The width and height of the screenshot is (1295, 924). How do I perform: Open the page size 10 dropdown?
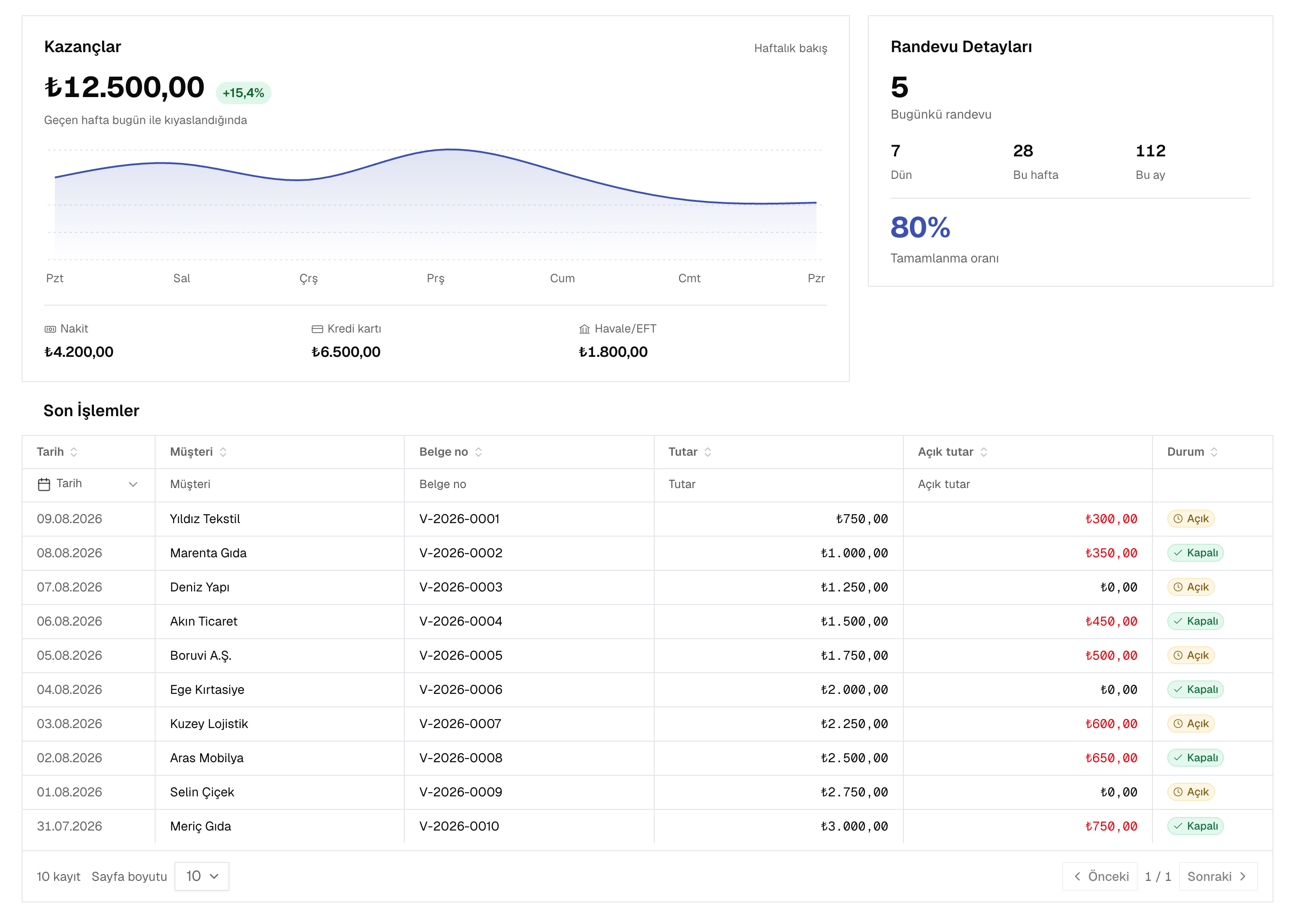point(201,876)
